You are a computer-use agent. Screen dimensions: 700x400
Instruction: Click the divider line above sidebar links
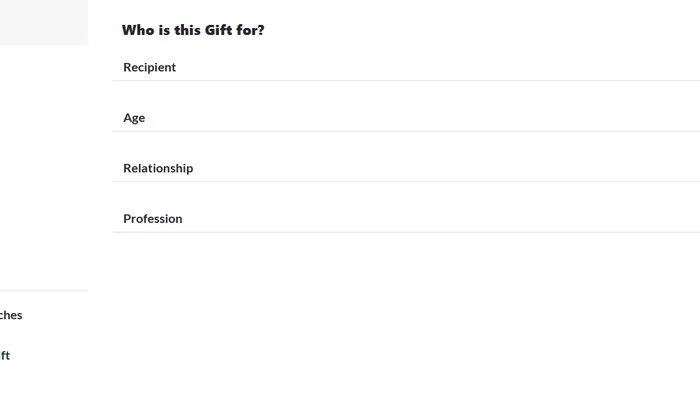(43, 291)
